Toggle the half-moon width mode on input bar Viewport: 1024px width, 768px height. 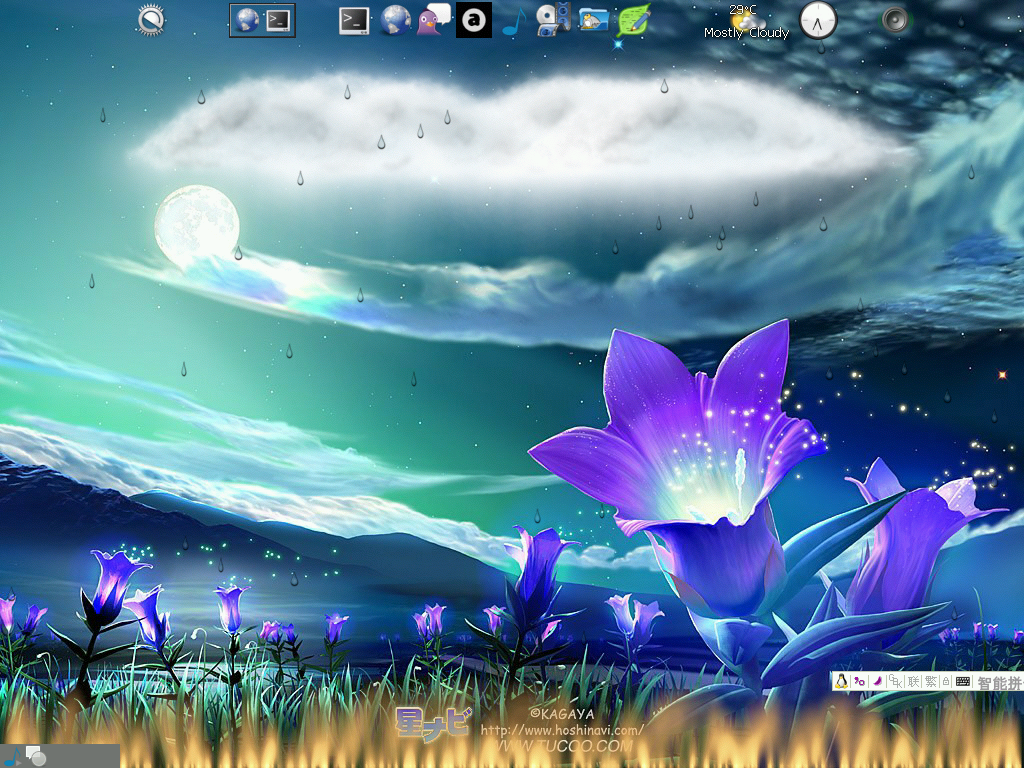coord(878,681)
